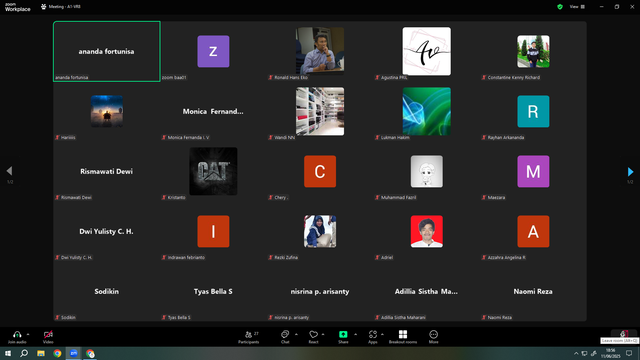Open second Chrome profile icon in taskbar

tap(90, 353)
